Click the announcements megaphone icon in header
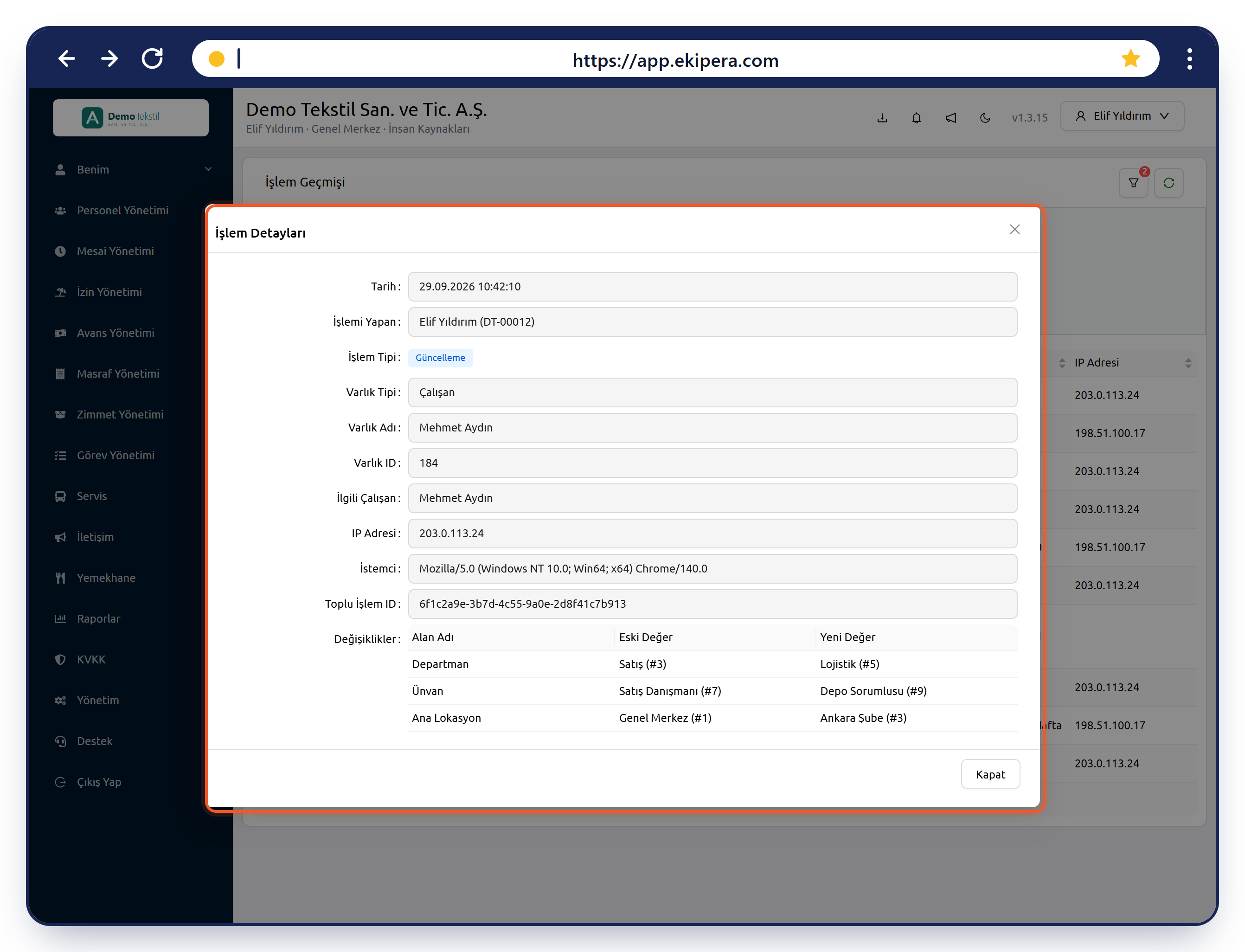1245x952 pixels. click(x=951, y=117)
